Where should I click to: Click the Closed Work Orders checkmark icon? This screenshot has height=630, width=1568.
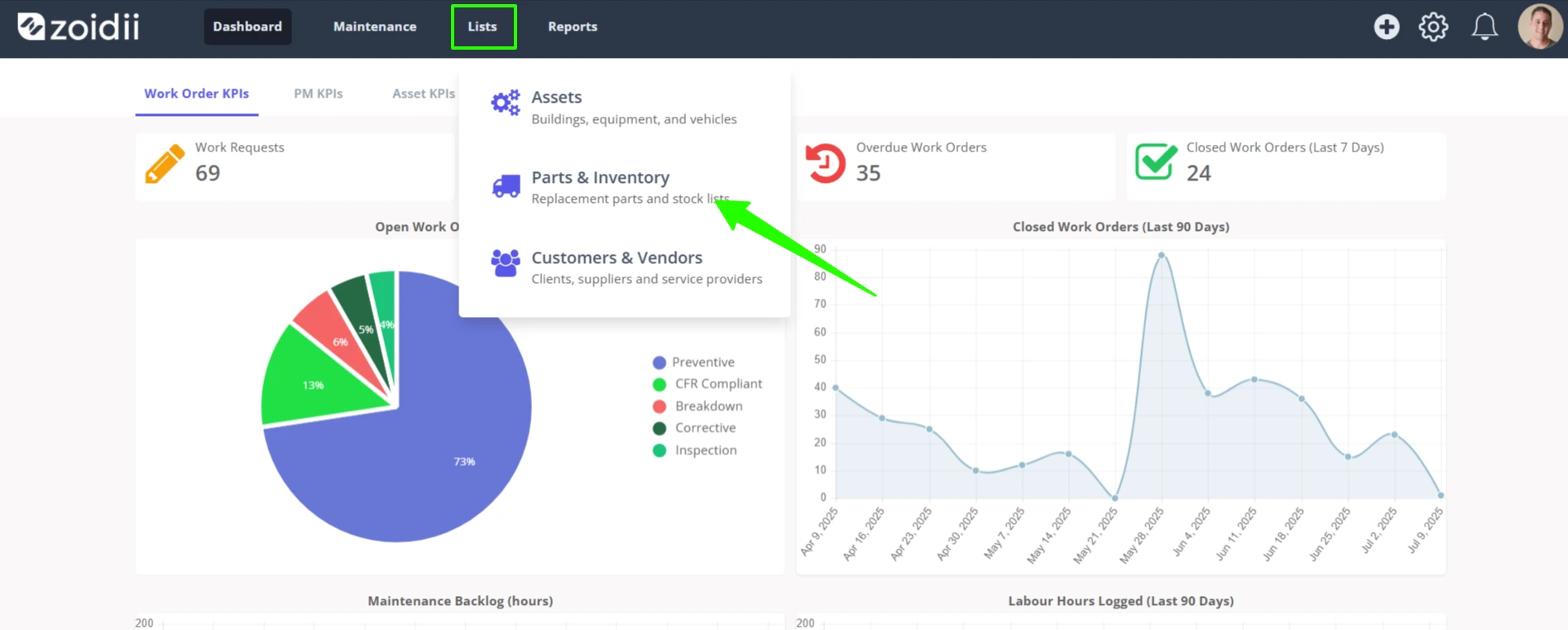pos(1156,161)
